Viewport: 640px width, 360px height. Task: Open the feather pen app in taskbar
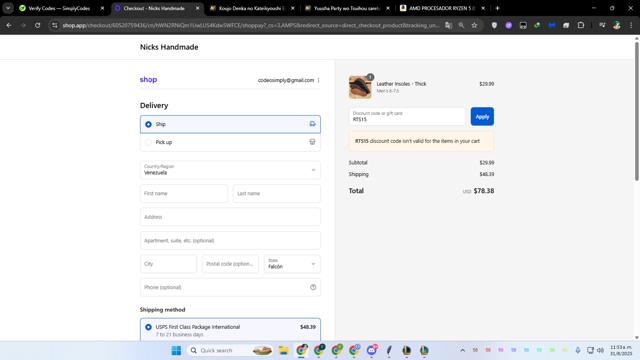click(389, 350)
